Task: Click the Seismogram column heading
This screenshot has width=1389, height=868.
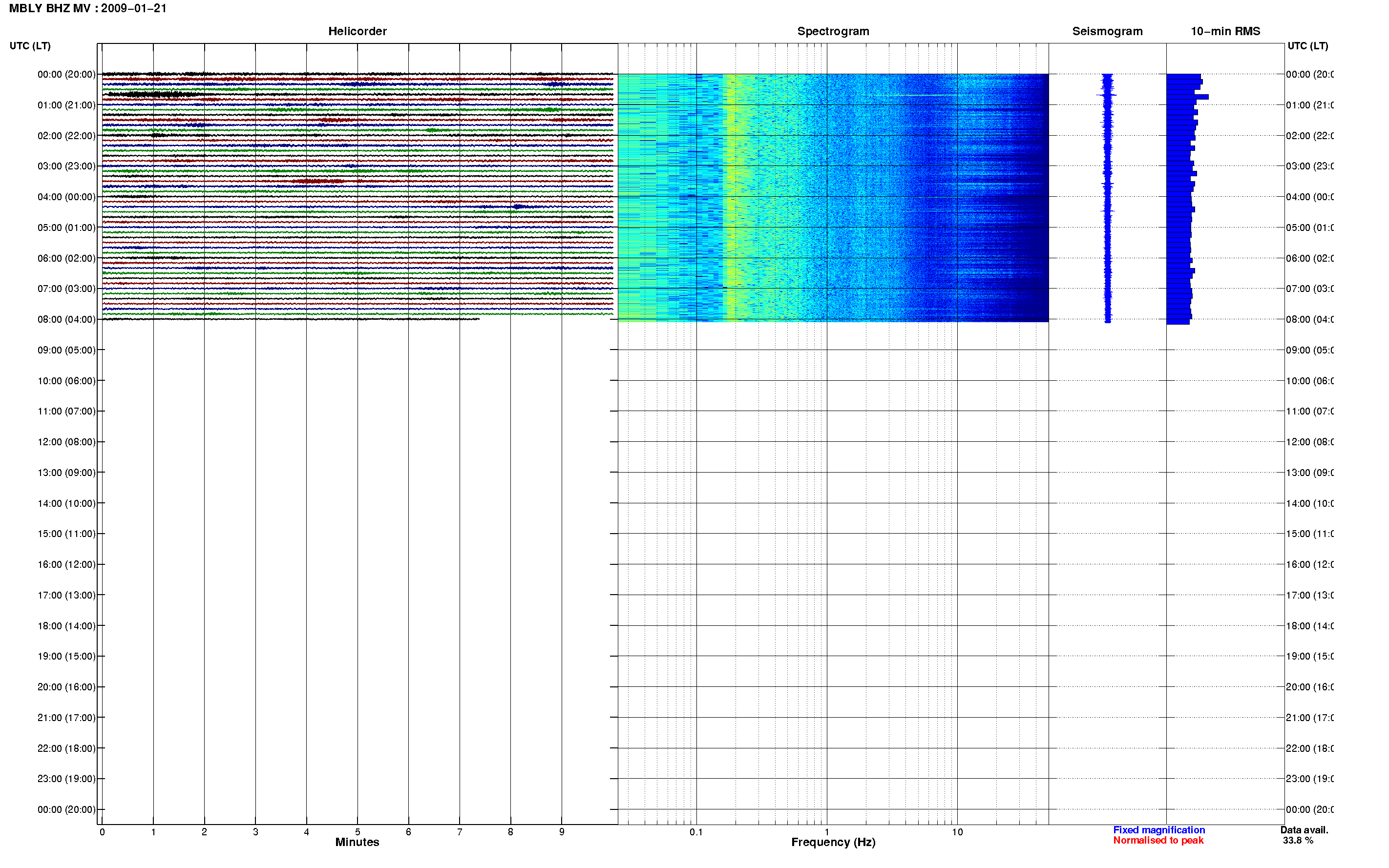Action: [x=1107, y=31]
